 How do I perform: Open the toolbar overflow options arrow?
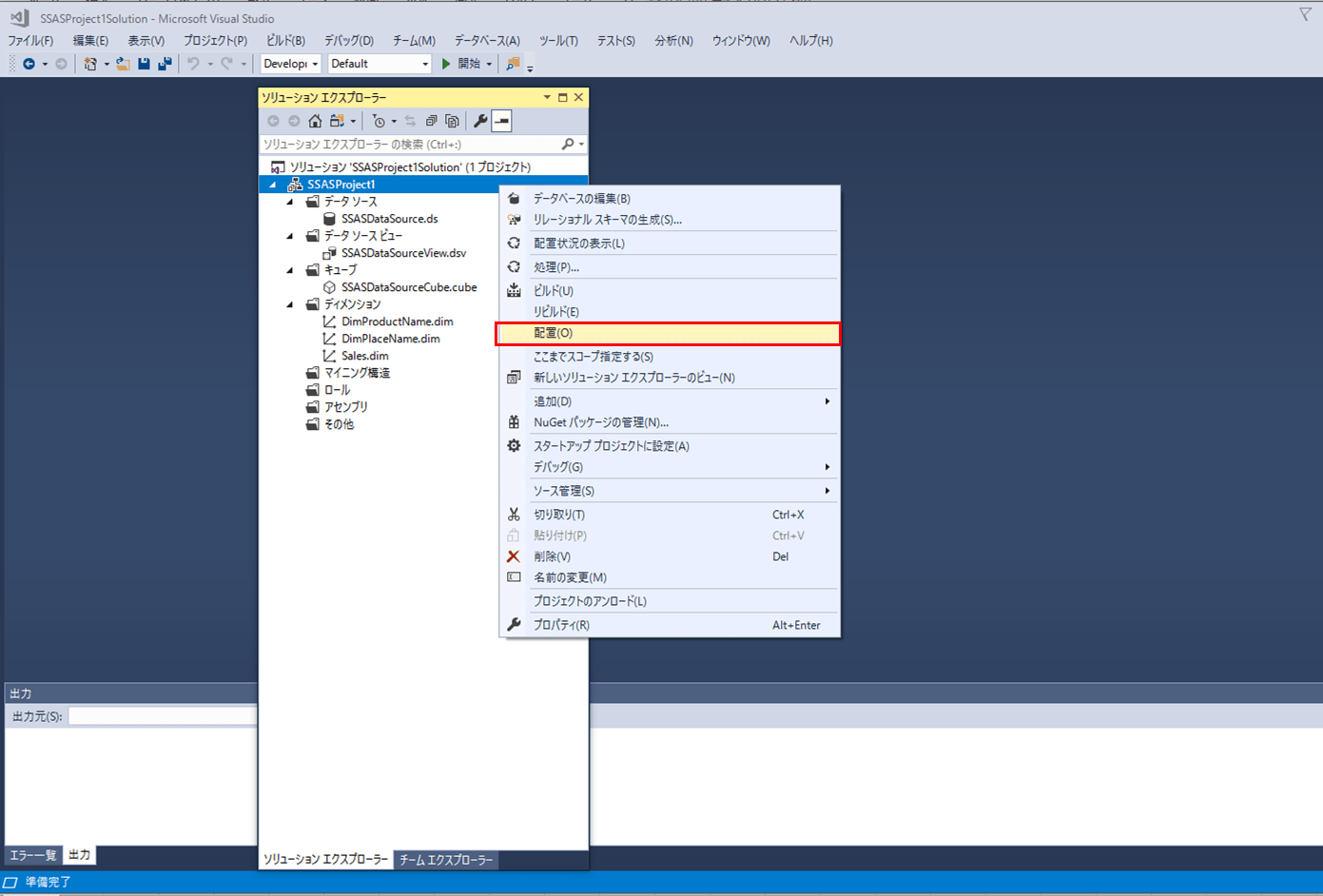(x=530, y=68)
